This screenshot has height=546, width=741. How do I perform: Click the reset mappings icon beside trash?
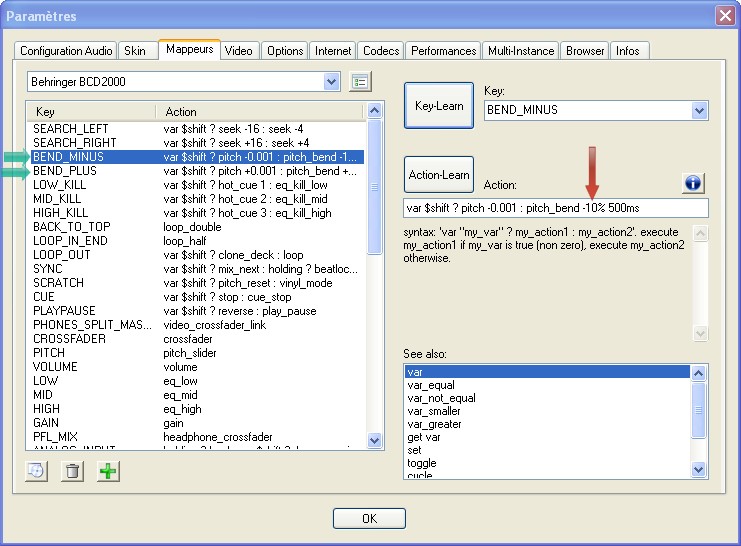[x=37, y=471]
